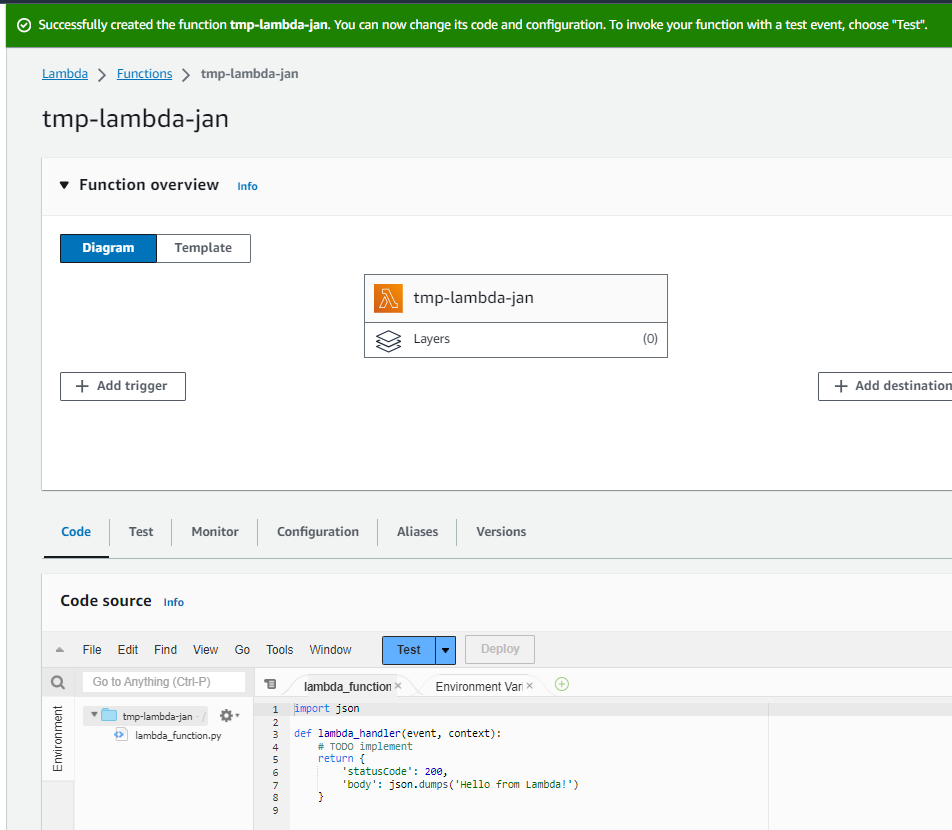Image resolution: width=952 pixels, height=830 pixels.
Task: Collapse the editor menu bar arrow
Action: click(x=60, y=650)
